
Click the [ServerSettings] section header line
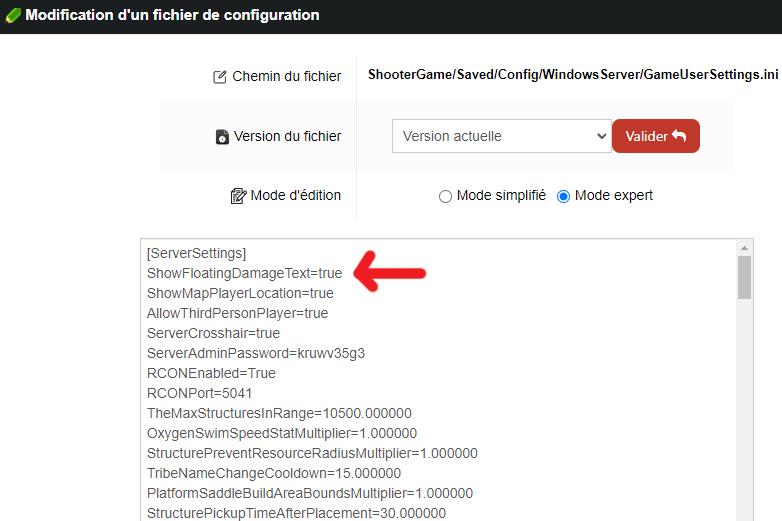point(196,253)
